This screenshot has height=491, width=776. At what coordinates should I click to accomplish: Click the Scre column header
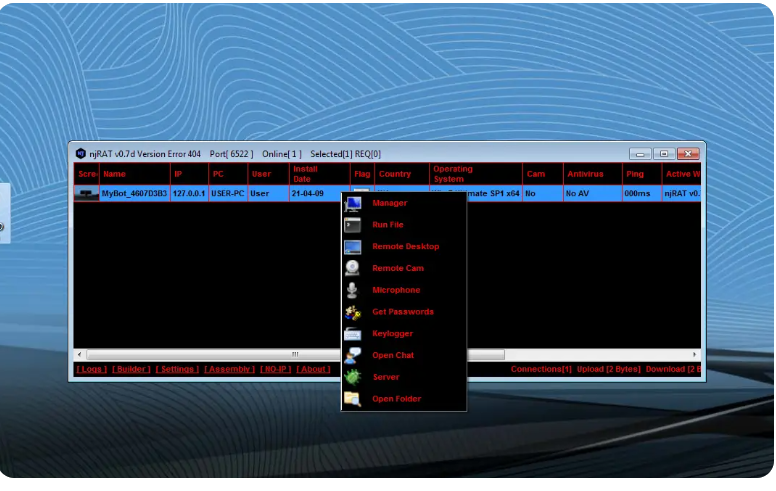tap(87, 174)
